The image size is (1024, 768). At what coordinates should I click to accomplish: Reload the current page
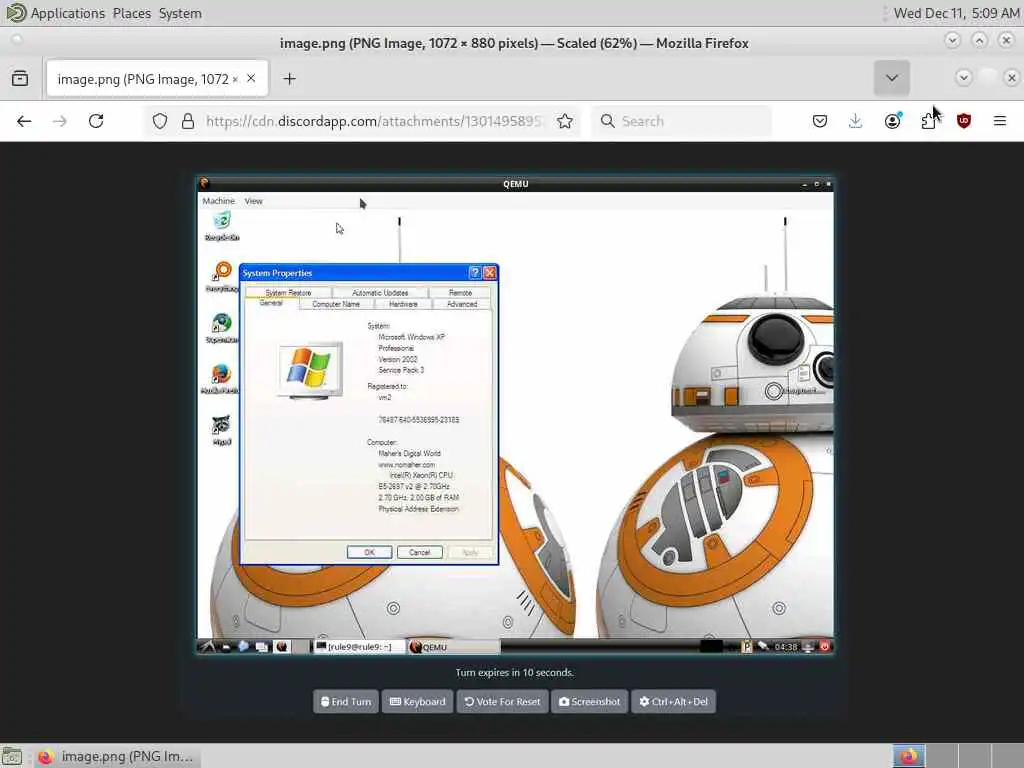point(96,121)
